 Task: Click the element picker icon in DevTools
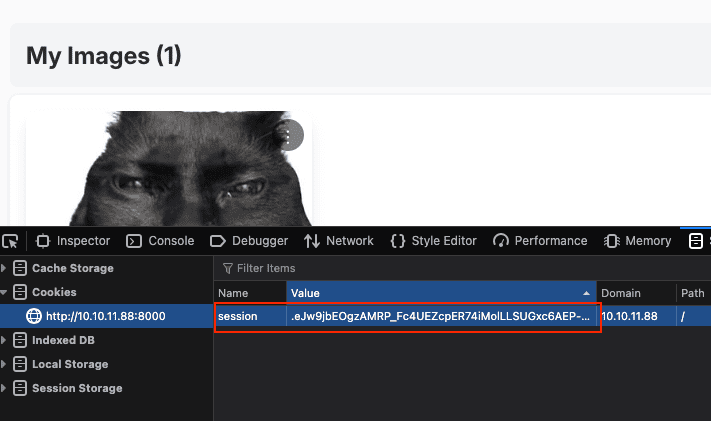click(10, 241)
